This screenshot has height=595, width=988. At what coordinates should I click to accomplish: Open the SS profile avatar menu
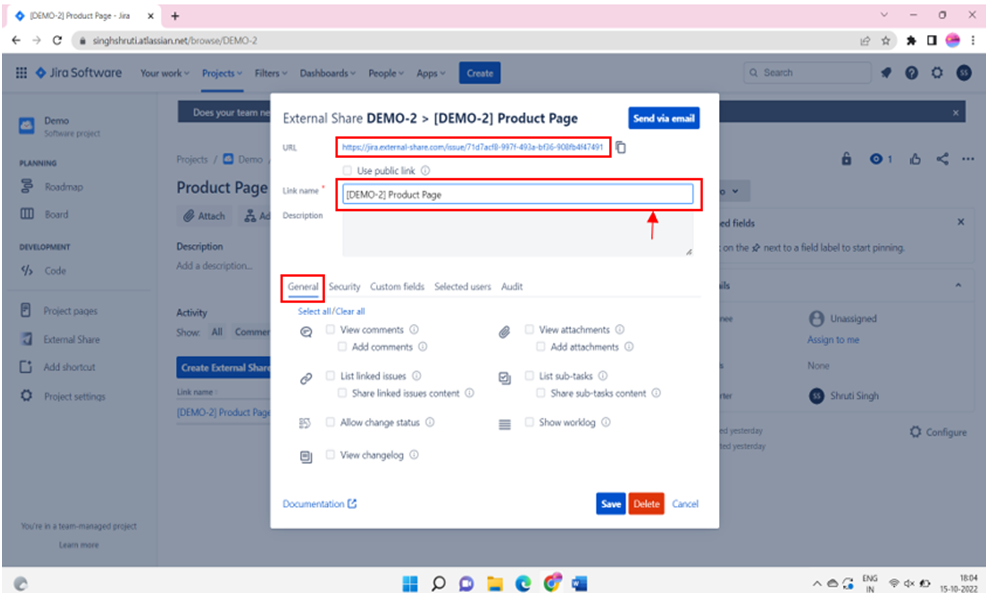(x=964, y=73)
